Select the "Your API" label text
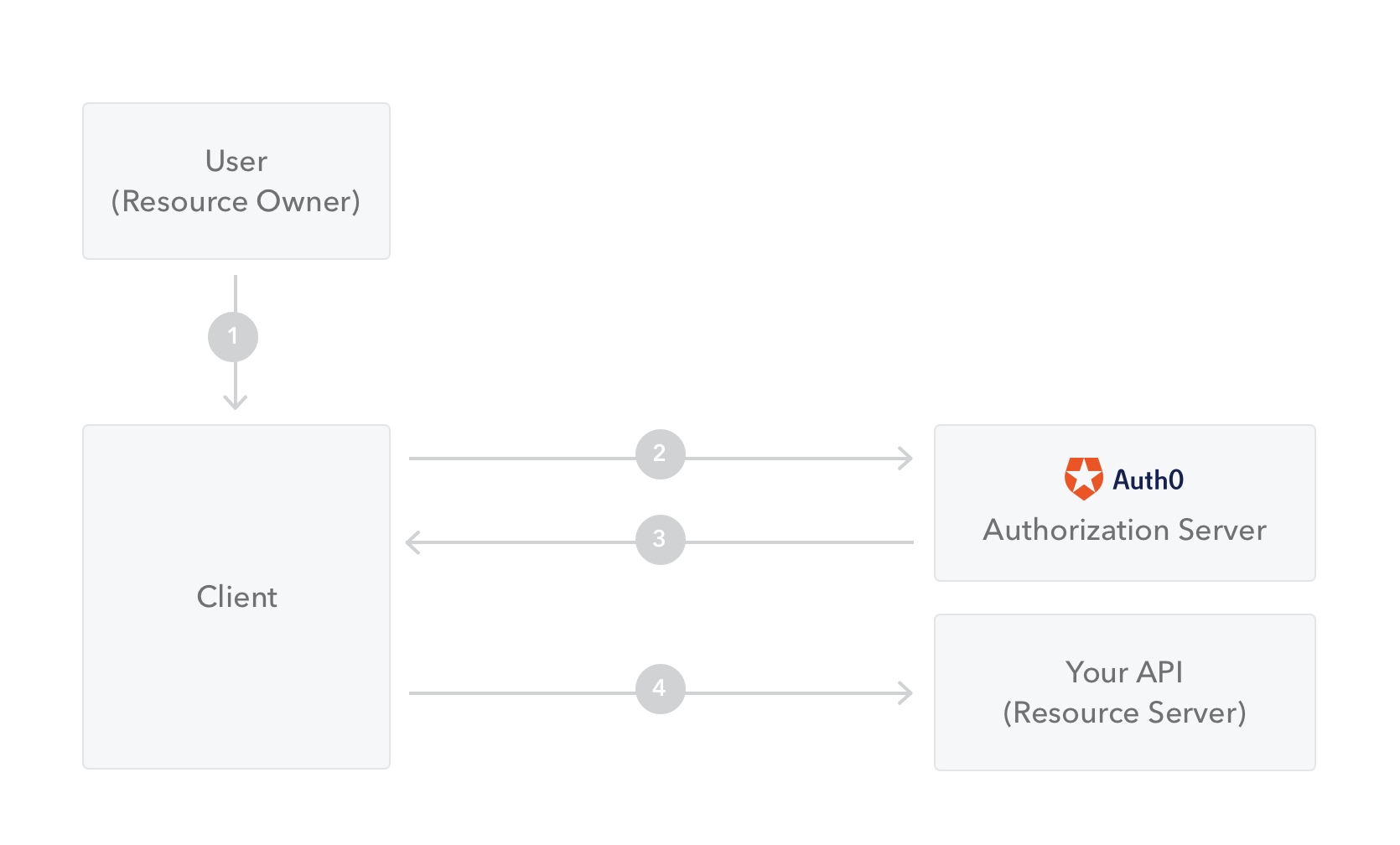Screen dimensions: 1400x845 [1124, 672]
